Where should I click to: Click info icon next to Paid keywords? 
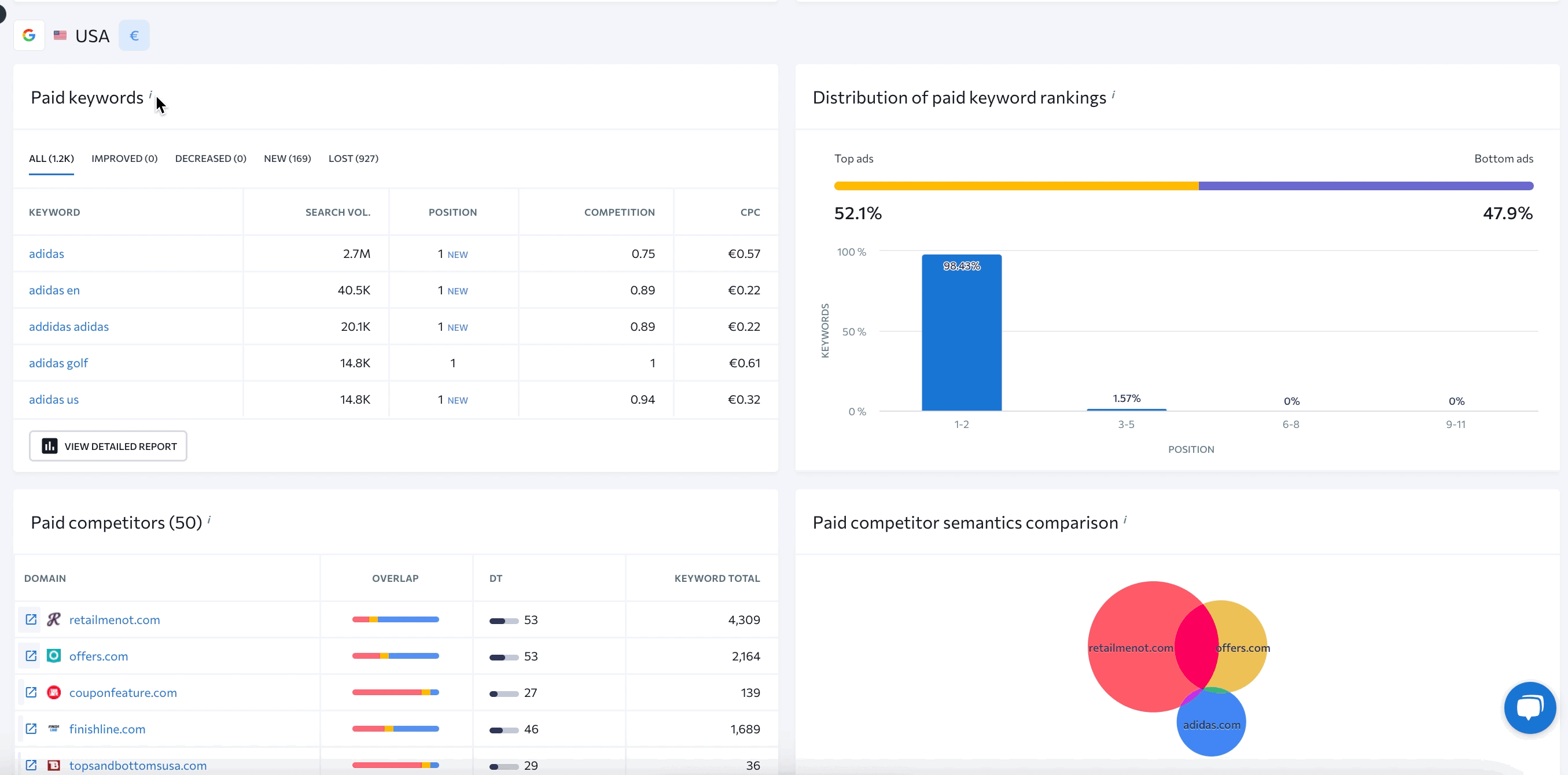[x=150, y=94]
